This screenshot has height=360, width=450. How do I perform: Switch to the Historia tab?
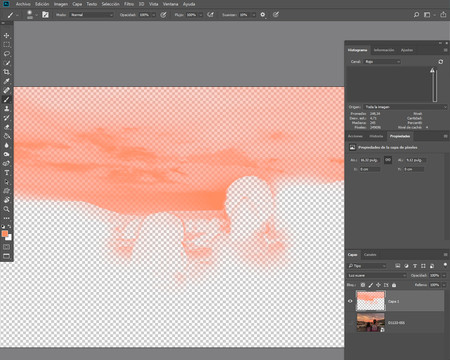click(x=376, y=136)
